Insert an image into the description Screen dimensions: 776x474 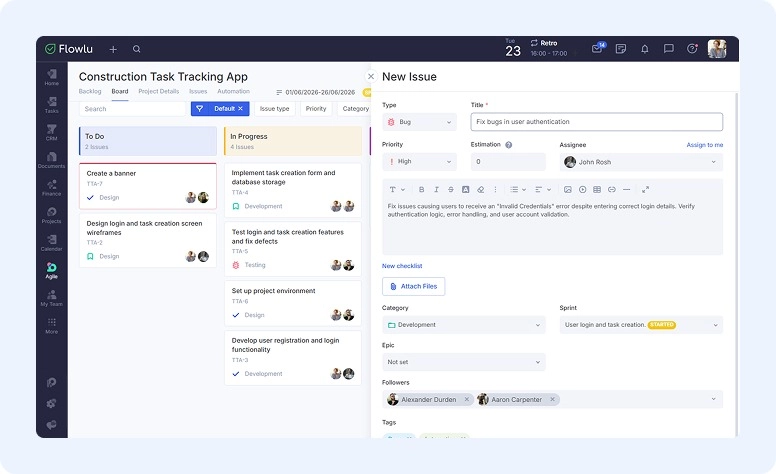coord(568,190)
